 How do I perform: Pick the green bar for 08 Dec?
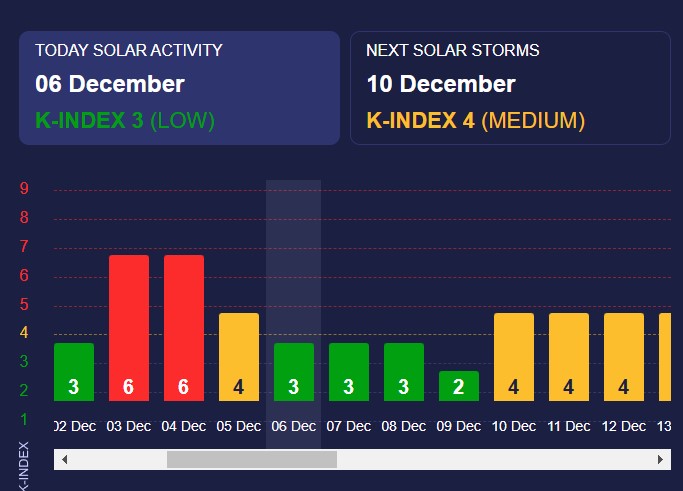tap(404, 372)
